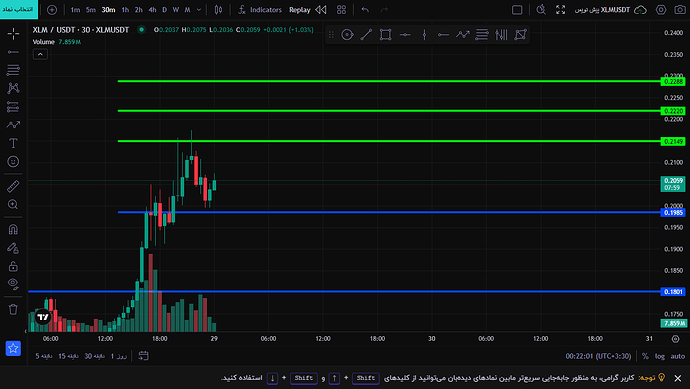690x389 pixels.
Task: Open the brush drawing tools in left sidebar
Action: pyautogui.click(x=13, y=125)
